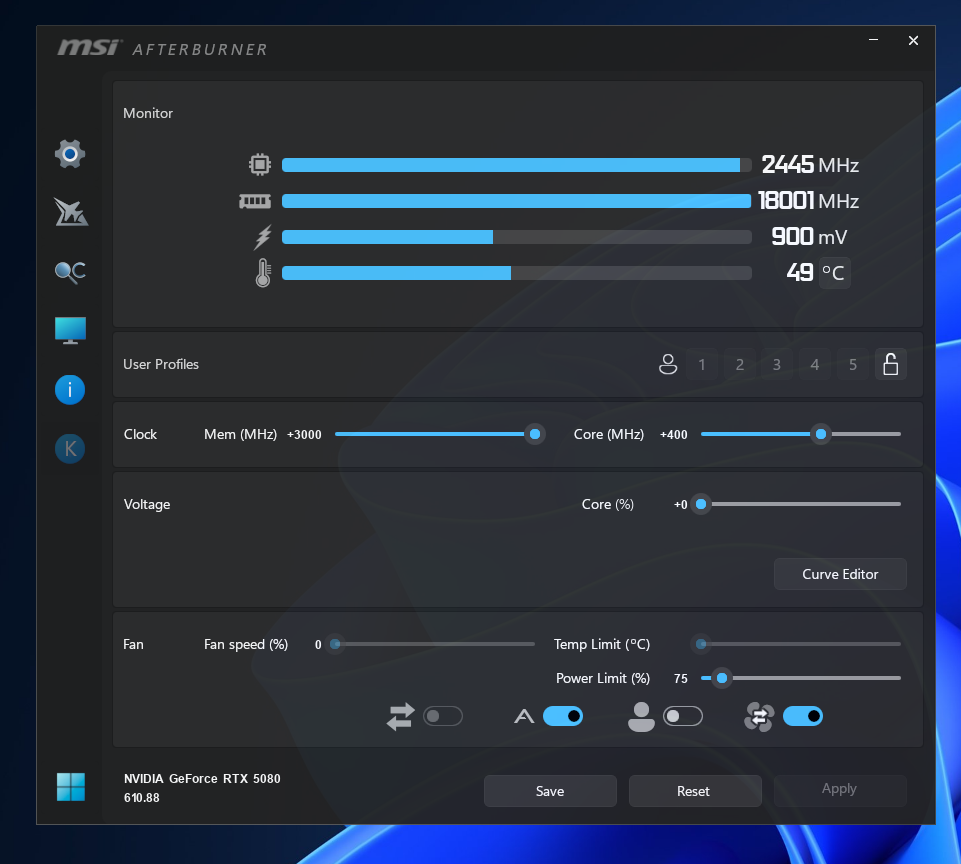
Task: Show the blue information icon
Action: [x=70, y=390]
